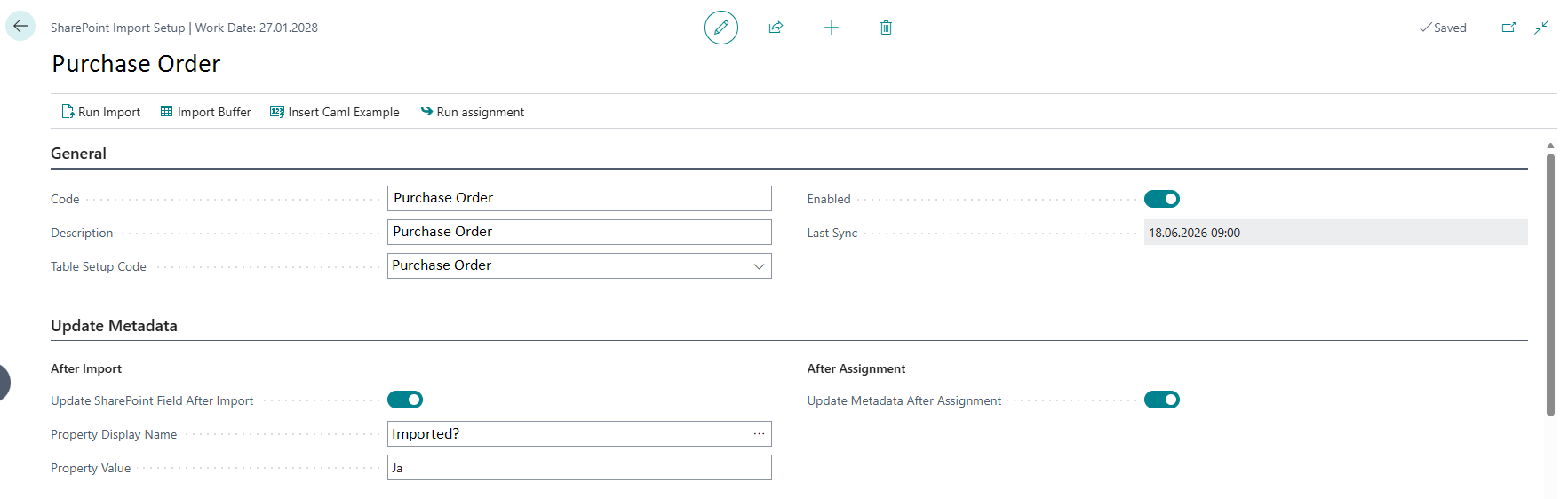Disable the Enabled toggle
The image size is (1568, 499).
(1162, 199)
